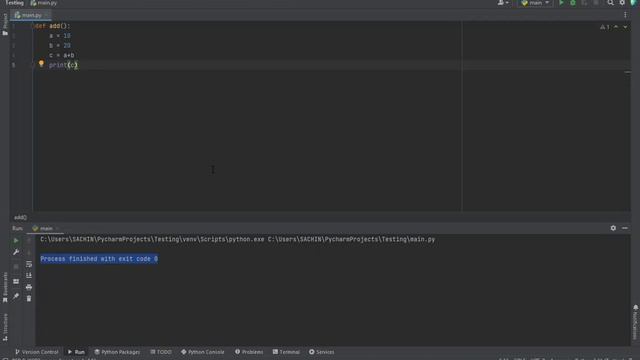Clear console with trash icon

coord(29,299)
